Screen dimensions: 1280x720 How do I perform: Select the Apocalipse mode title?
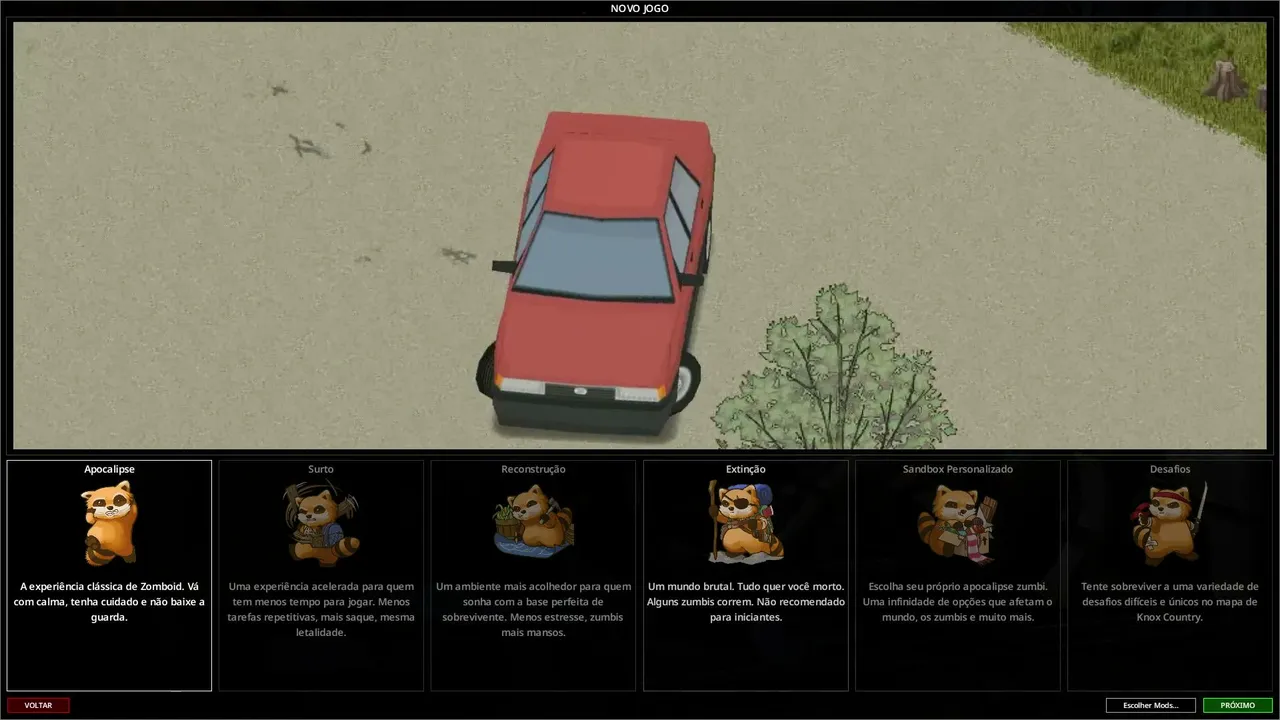click(109, 469)
